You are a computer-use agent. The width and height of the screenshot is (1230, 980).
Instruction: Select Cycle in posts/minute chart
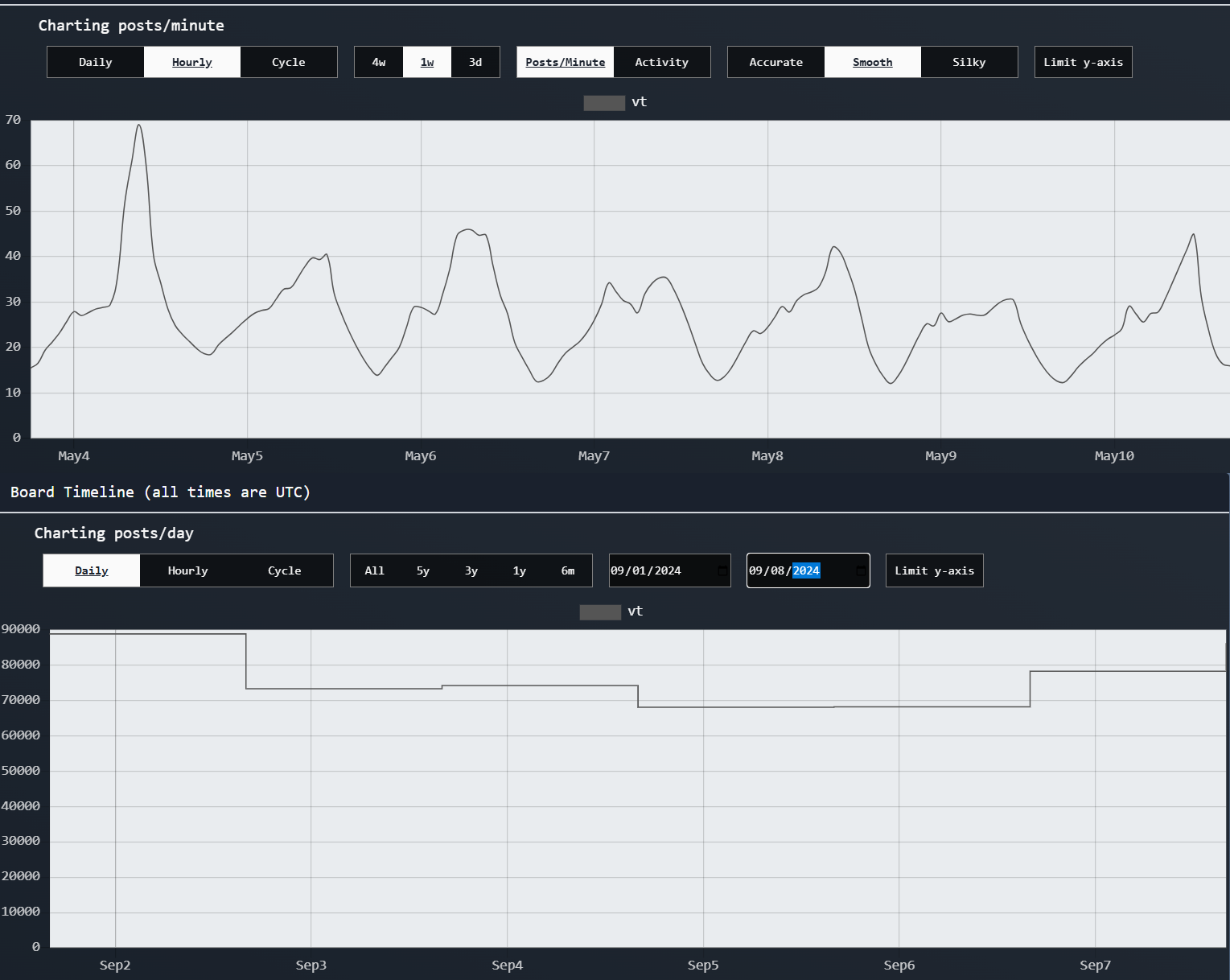pyautogui.click(x=289, y=62)
